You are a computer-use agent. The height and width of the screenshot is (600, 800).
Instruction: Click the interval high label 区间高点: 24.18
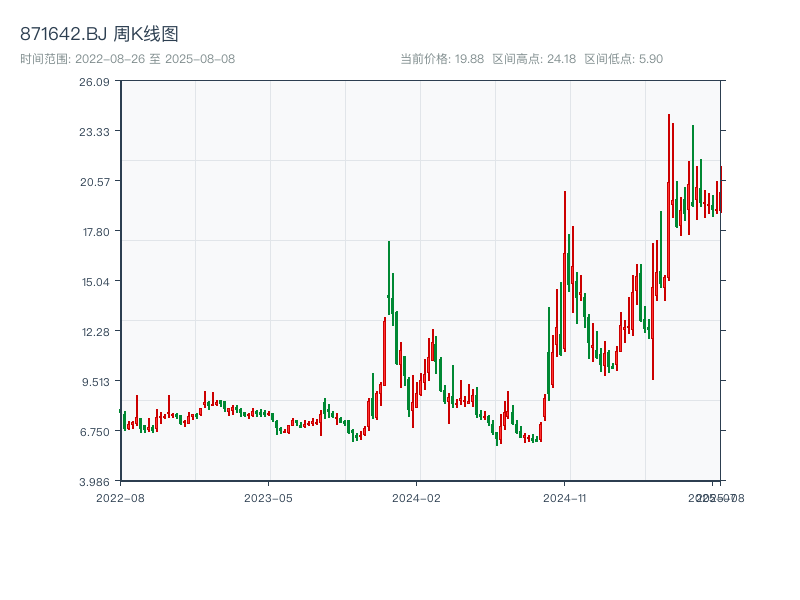[534, 59]
